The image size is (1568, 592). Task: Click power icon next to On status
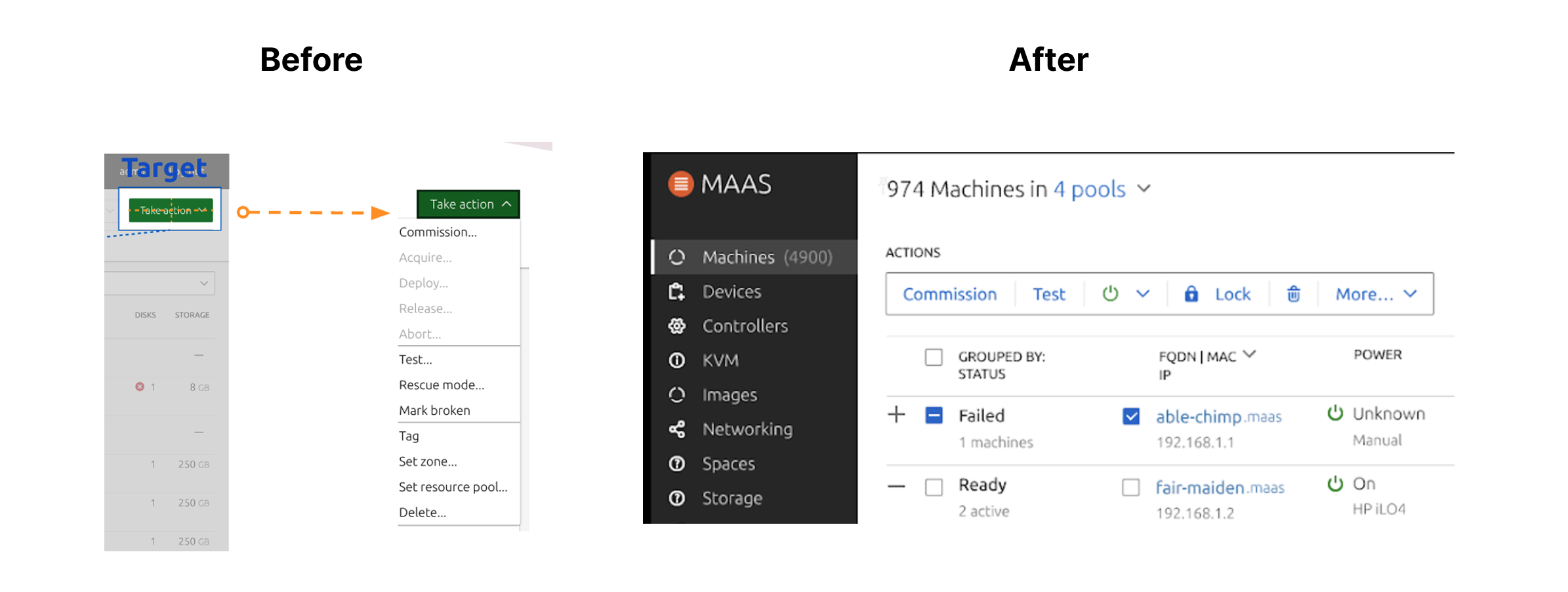(x=1335, y=484)
